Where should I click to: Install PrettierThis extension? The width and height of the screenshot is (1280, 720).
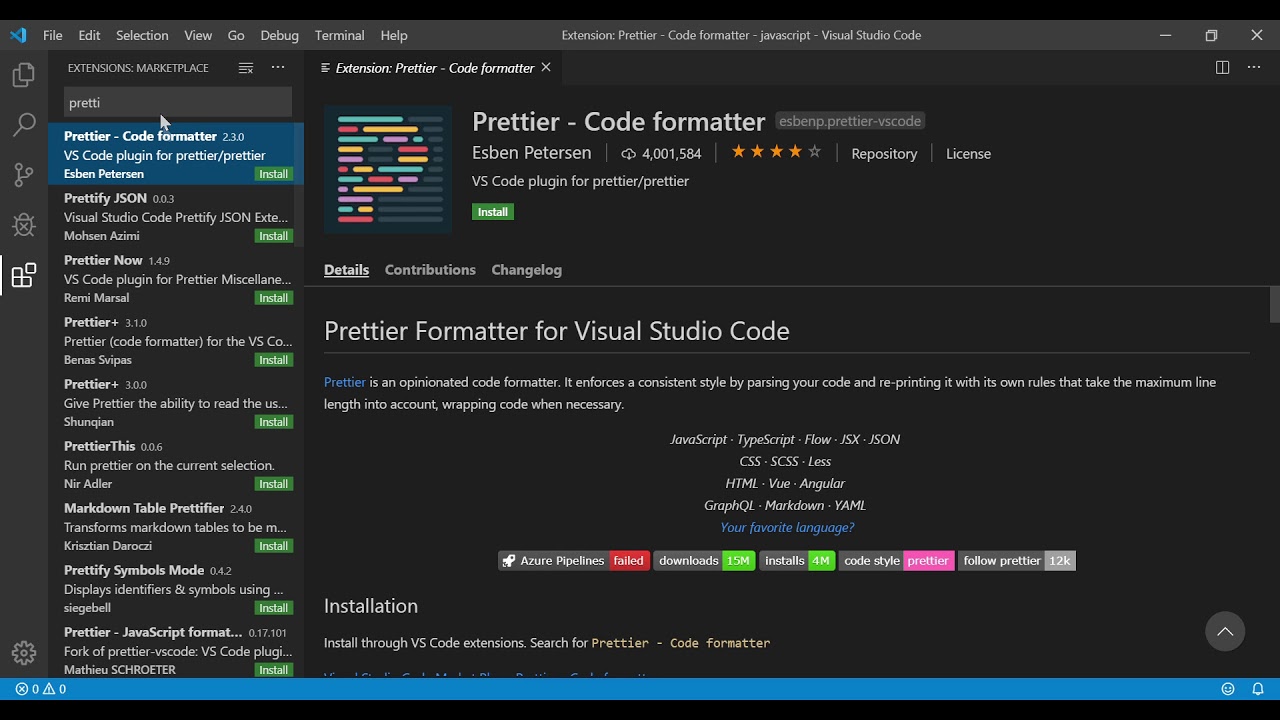[x=274, y=484]
